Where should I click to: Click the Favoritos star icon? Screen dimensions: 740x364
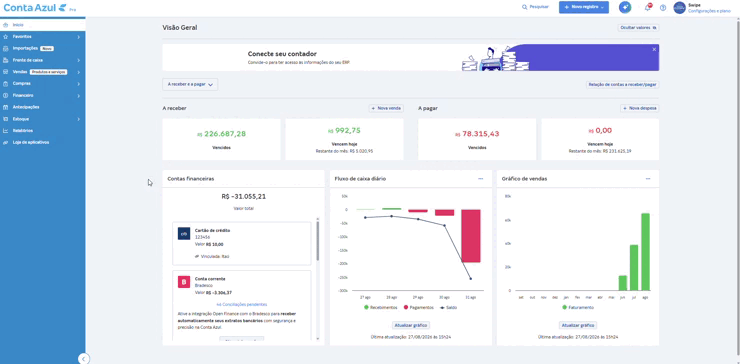pos(5,36)
